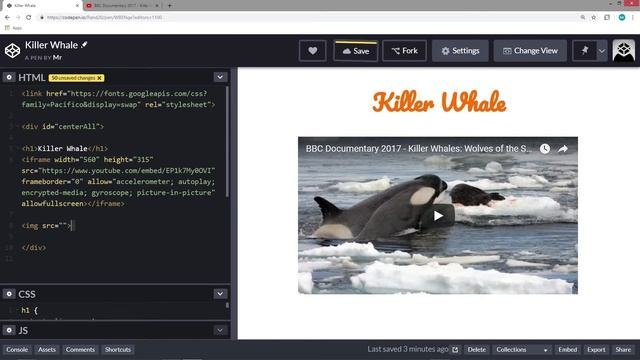Image resolution: width=640 pixels, height=360 pixels.
Task: Open the BBC Documentary video title link
Action: point(419,149)
